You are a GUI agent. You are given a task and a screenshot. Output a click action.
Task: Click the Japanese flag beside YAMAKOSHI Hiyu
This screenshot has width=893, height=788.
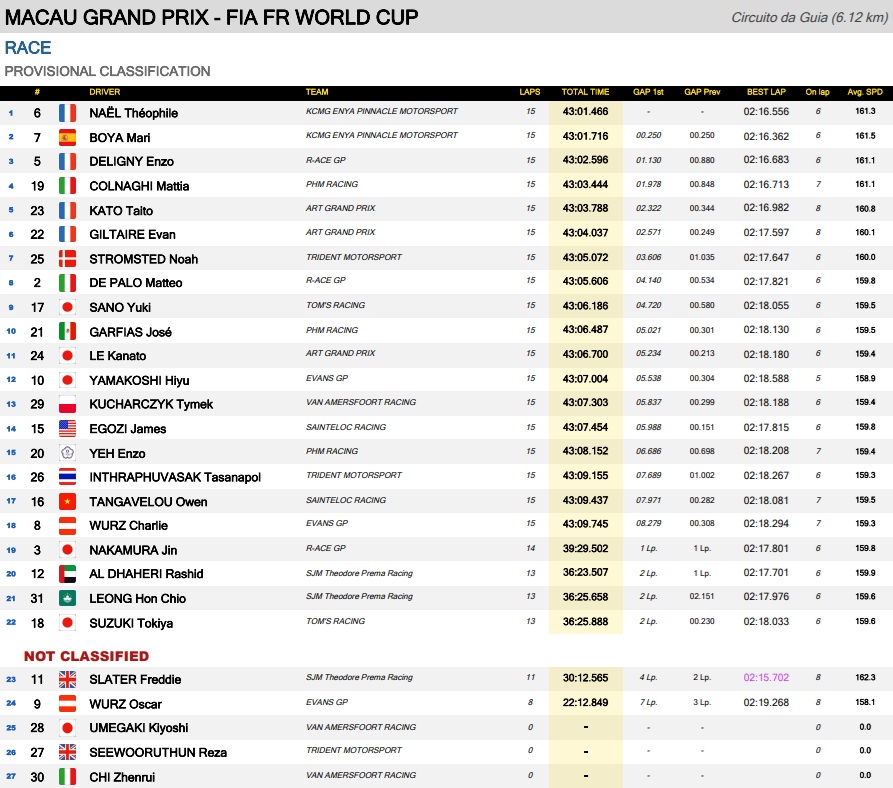coord(67,380)
